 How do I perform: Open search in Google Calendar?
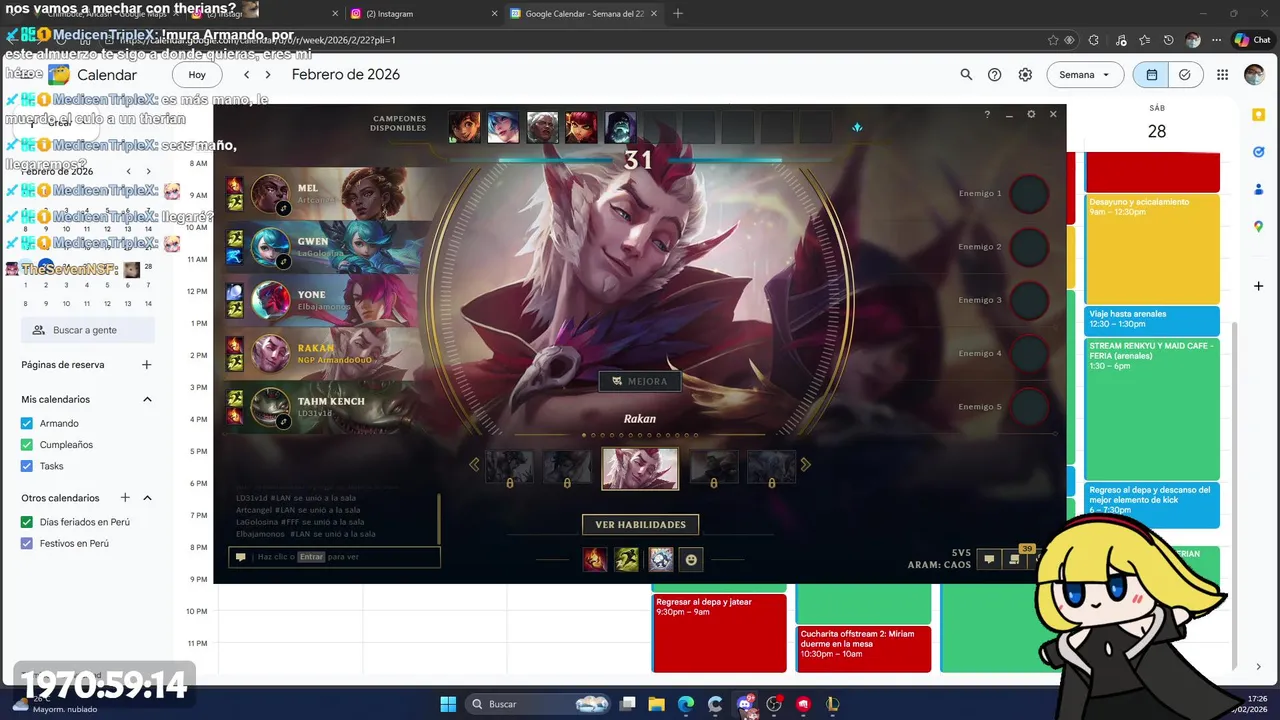tap(966, 75)
